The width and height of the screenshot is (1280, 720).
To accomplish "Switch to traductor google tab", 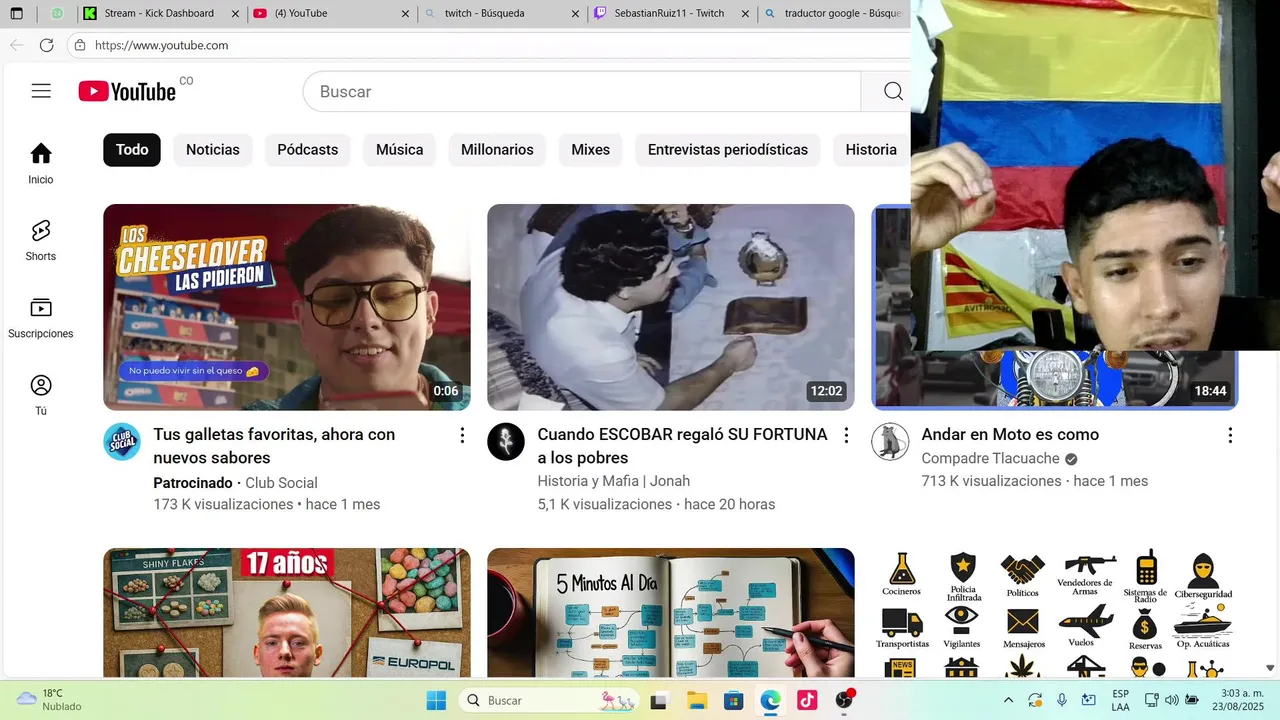I will pyautogui.click(x=835, y=13).
